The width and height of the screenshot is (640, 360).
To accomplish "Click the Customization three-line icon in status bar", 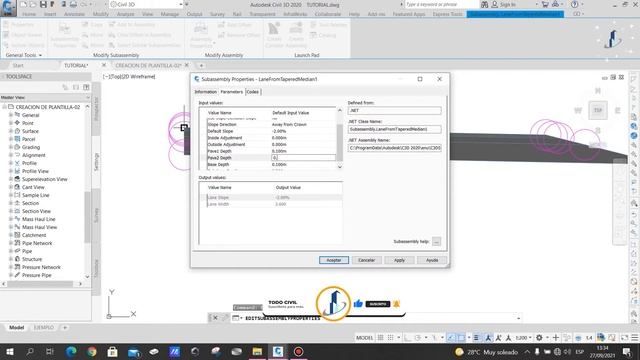I will [634, 338].
